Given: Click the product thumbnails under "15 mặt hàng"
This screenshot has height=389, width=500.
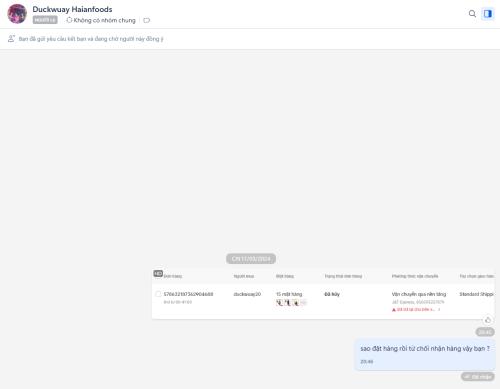Looking at the screenshot, I should pyautogui.click(x=291, y=303).
